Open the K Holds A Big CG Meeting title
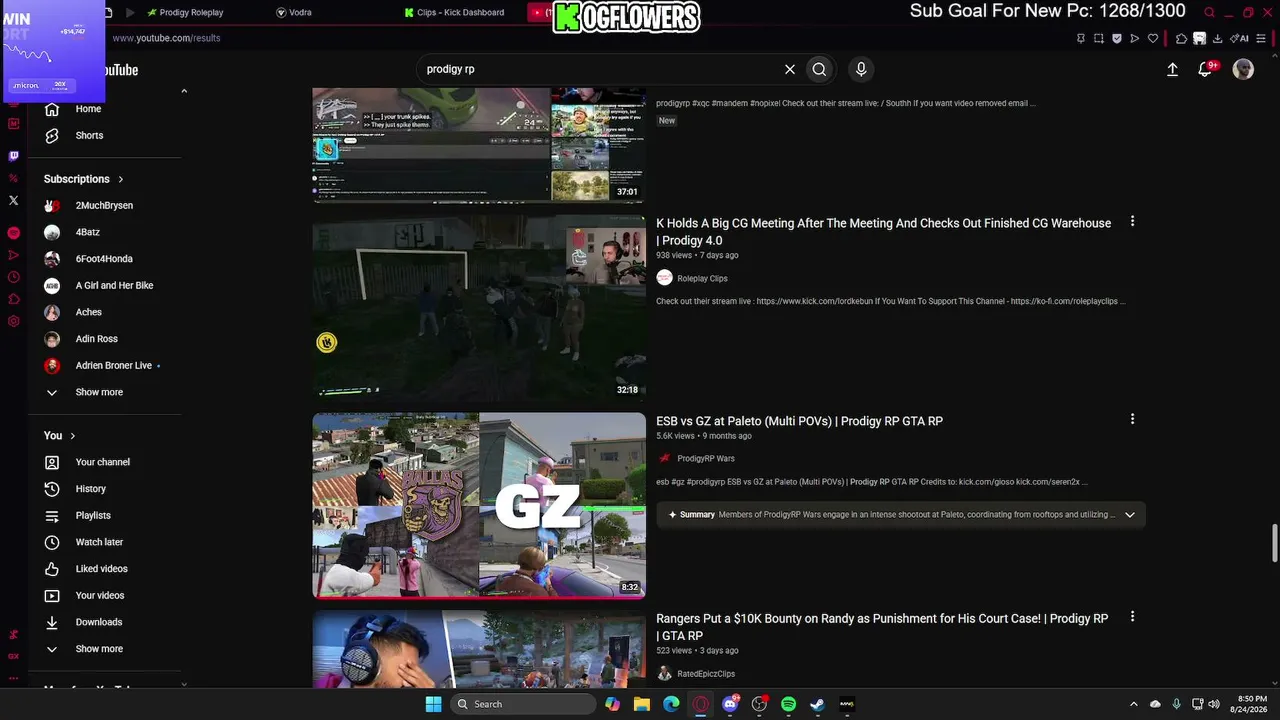Image resolution: width=1280 pixels, height=720 pixels. 884,232
